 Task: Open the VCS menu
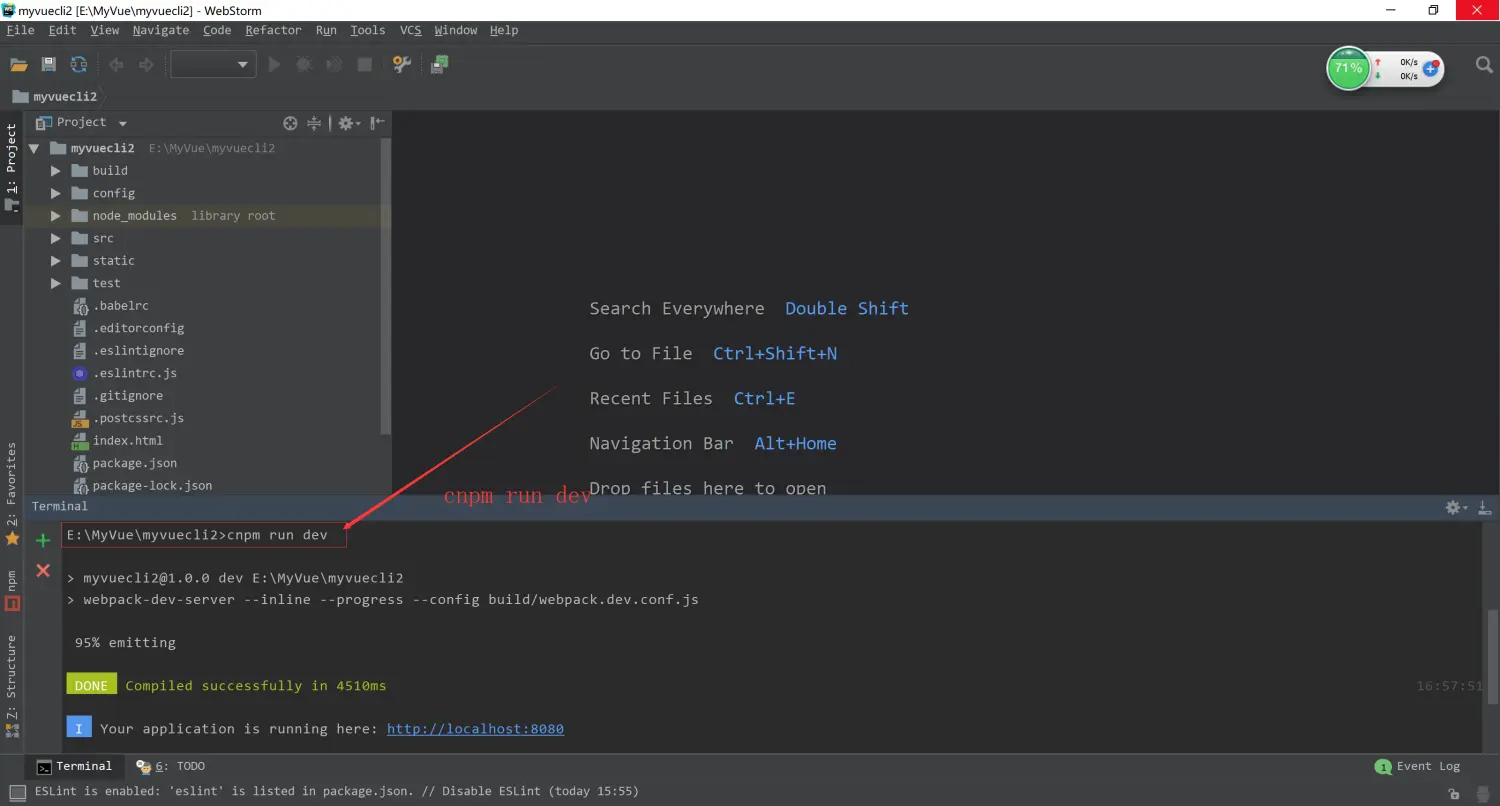click(410, 30)
